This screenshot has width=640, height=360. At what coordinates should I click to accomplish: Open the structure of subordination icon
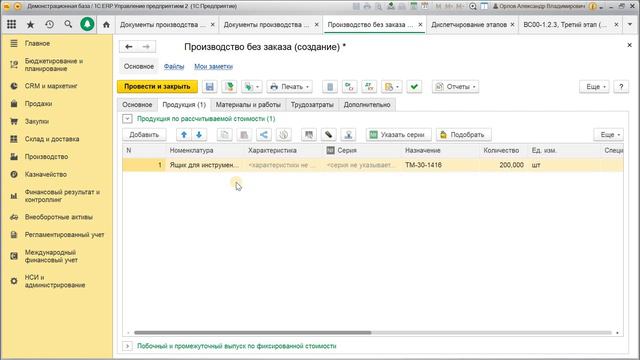[x=330, y=87]
